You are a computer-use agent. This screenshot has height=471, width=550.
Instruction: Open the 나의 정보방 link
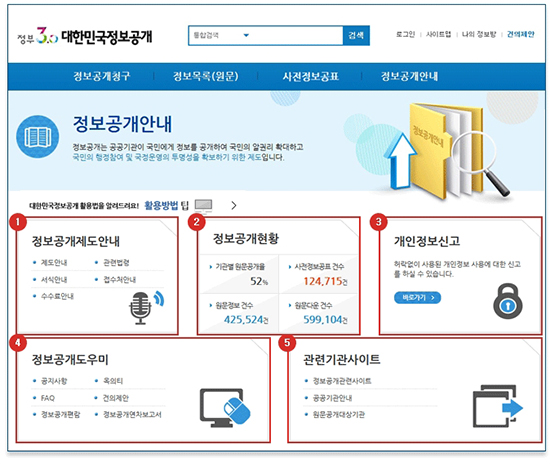pyautogui.click(x=479, y=34)
